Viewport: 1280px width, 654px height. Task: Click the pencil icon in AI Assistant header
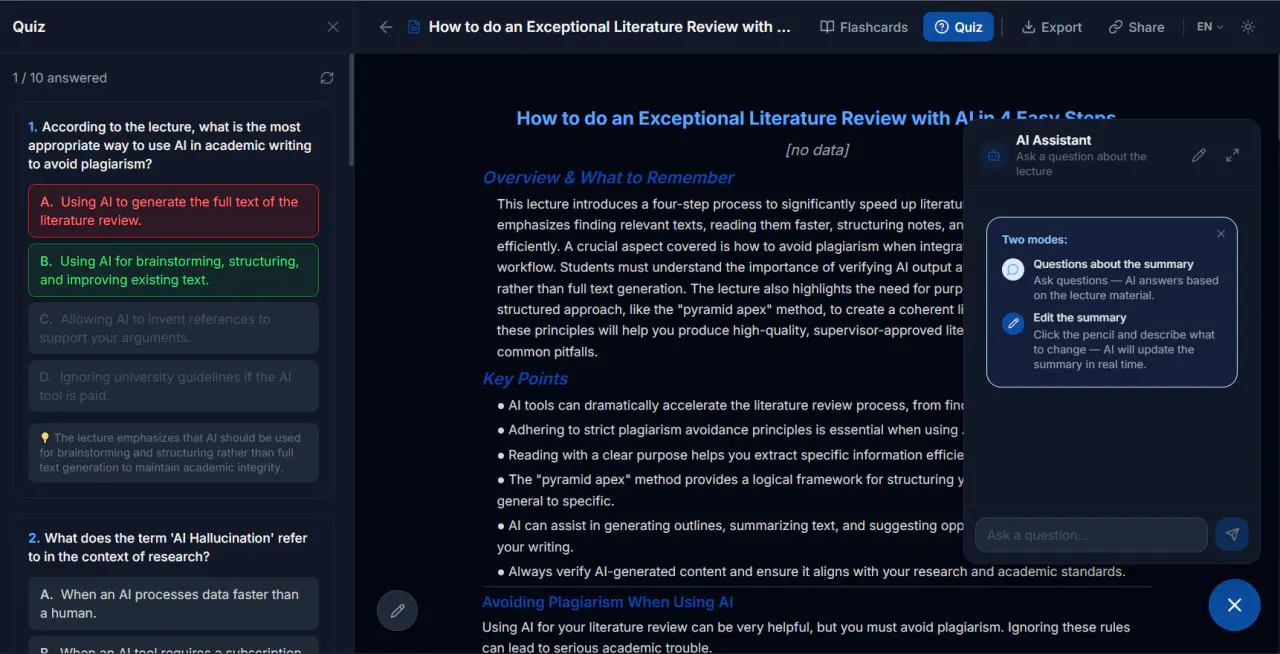pyautogui.click(x=1199, y=155)
